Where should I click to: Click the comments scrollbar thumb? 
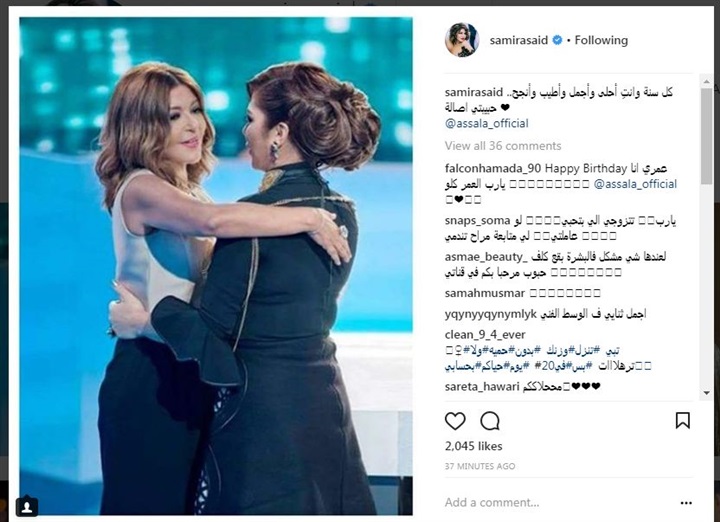point(706,136)
